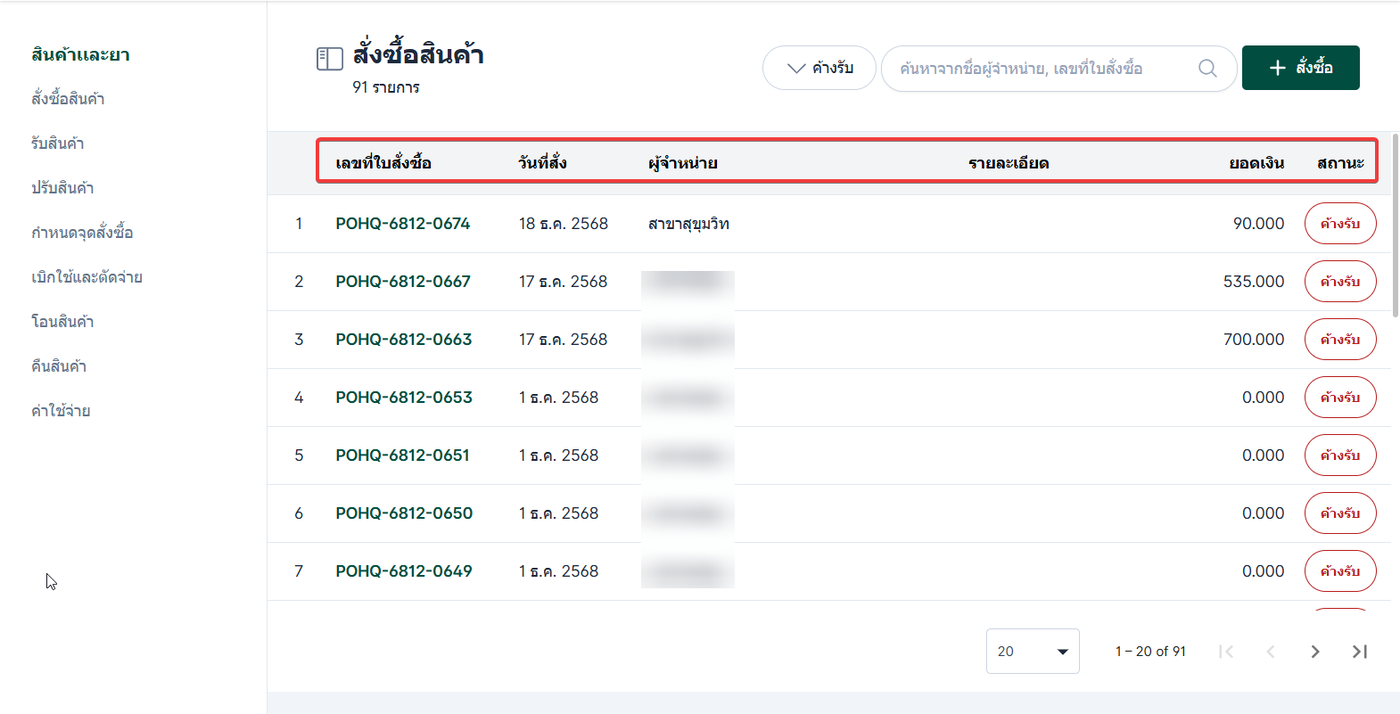Click the สถานะ column header
The image size is (1400, 714).
[x=1341, y=162]
